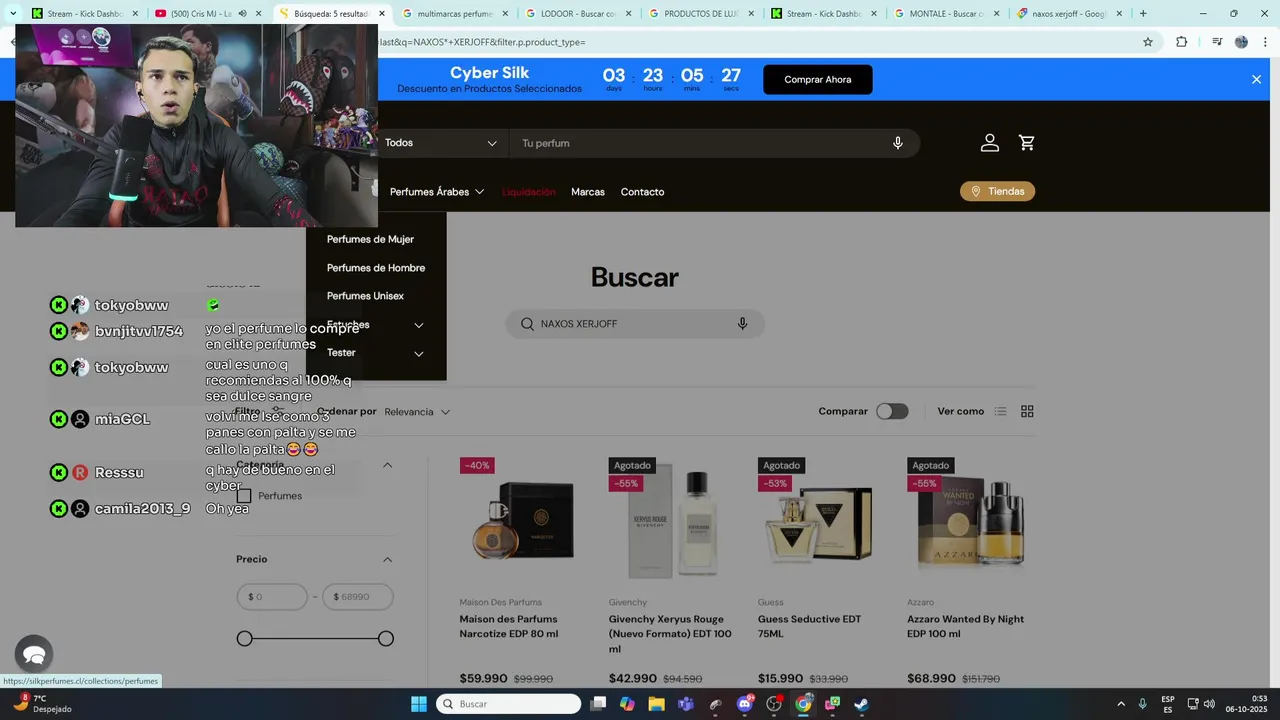This screenshot has height=720, width=1280.
Task: Collapse the Precio filter section
Action: (x=388, y=559)
